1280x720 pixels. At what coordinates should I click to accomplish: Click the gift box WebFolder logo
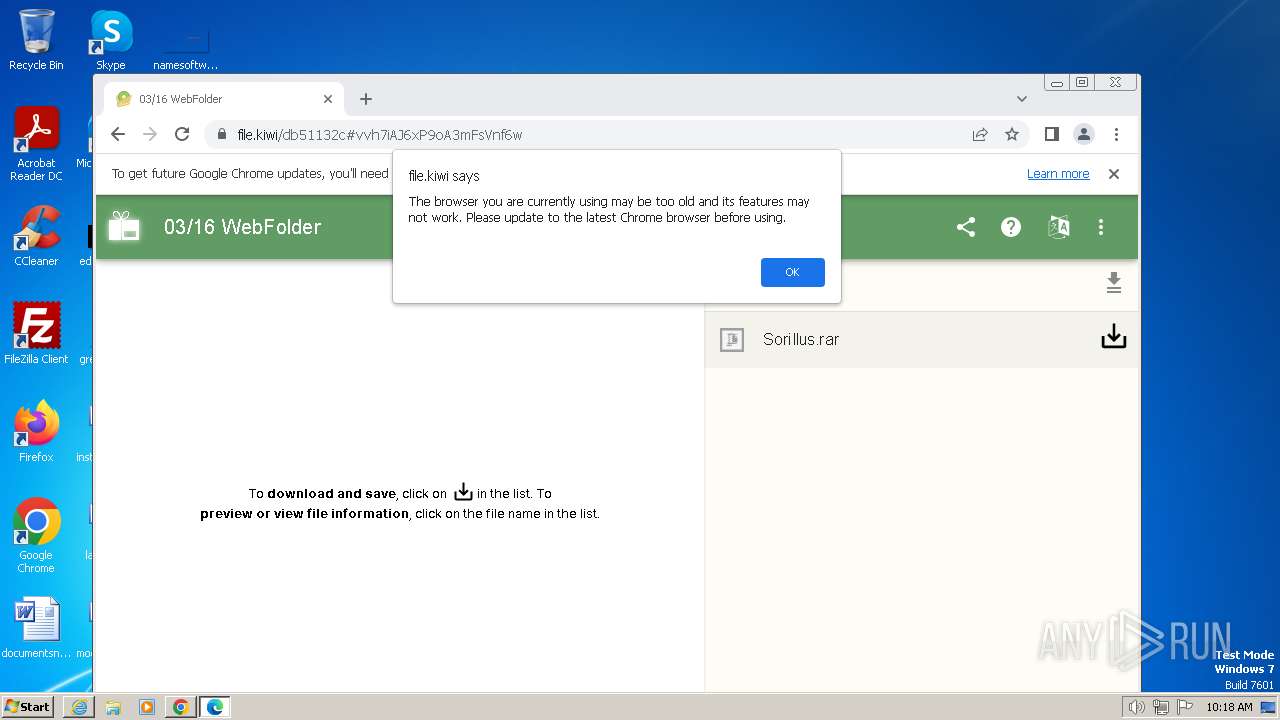[x=125, y=226]
